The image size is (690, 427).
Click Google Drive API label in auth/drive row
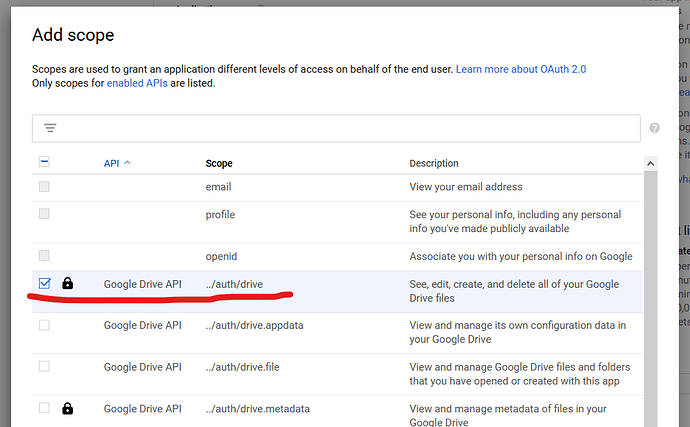click(143, 284)
